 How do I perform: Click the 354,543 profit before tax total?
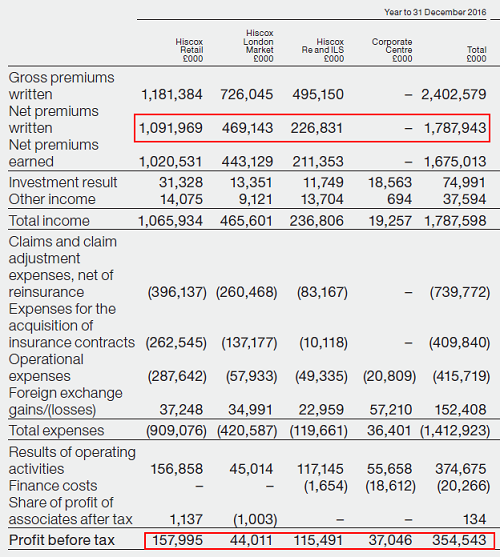click(459, 540)
